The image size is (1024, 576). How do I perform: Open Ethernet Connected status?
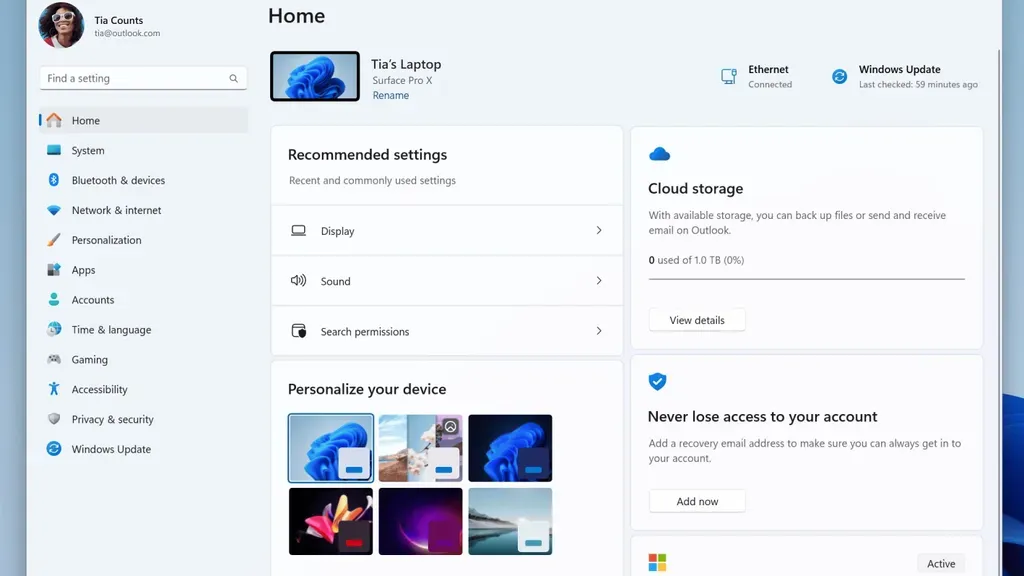pos(756,76)
